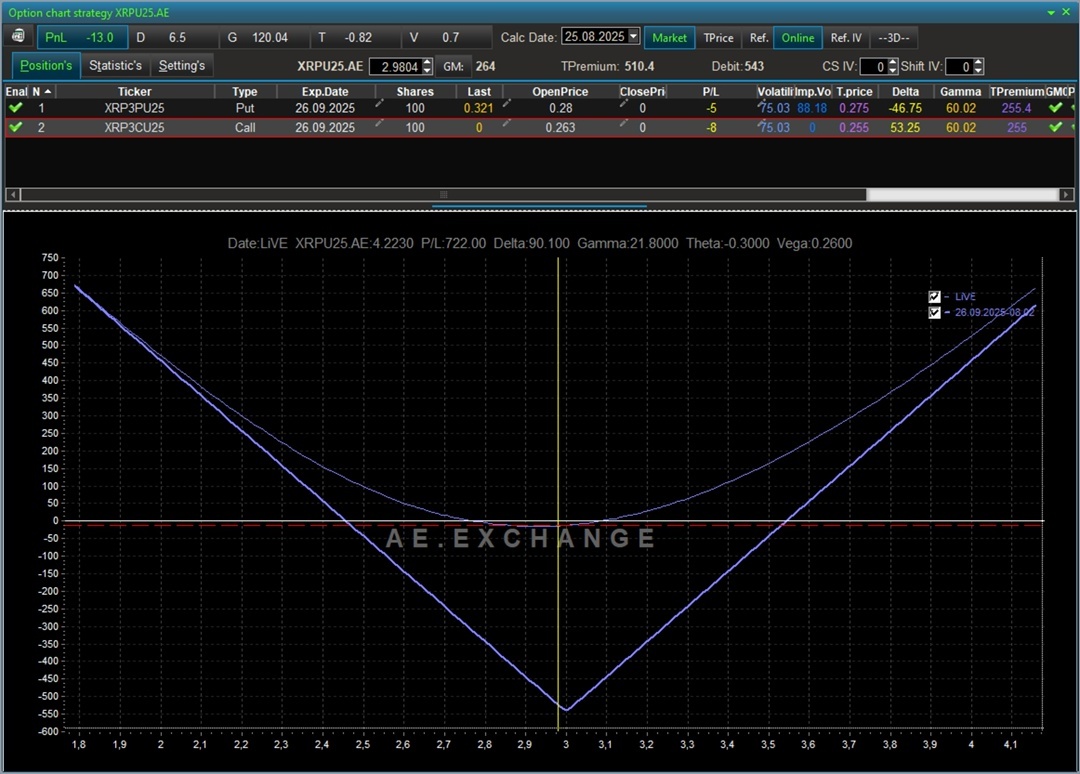The height and width of the screenshot is (774, 1080).
Task: Click the CS IV input field
Action: tap(873, 67)
